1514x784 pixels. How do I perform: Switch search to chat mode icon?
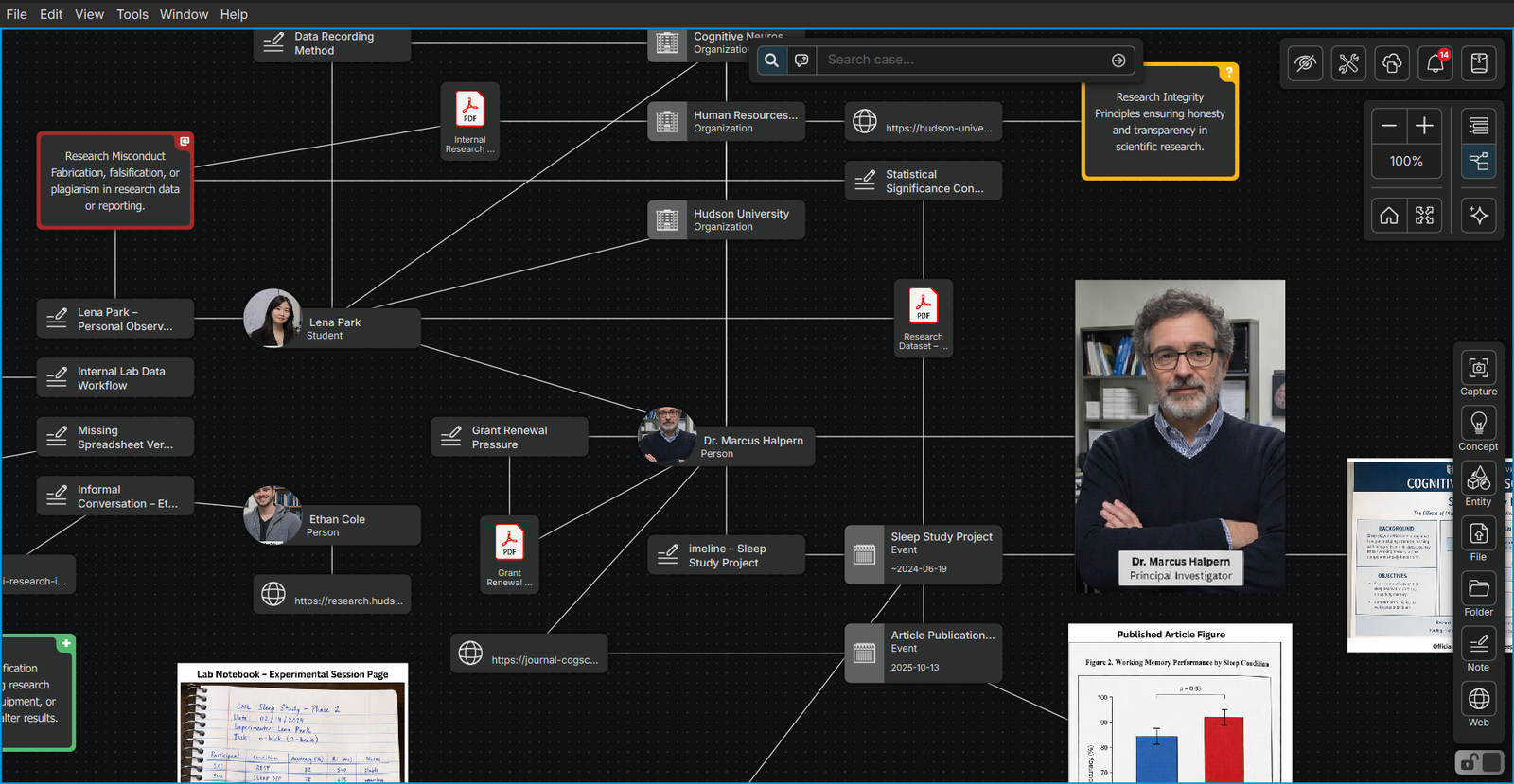pyautogui.click(x=801, y=61)
